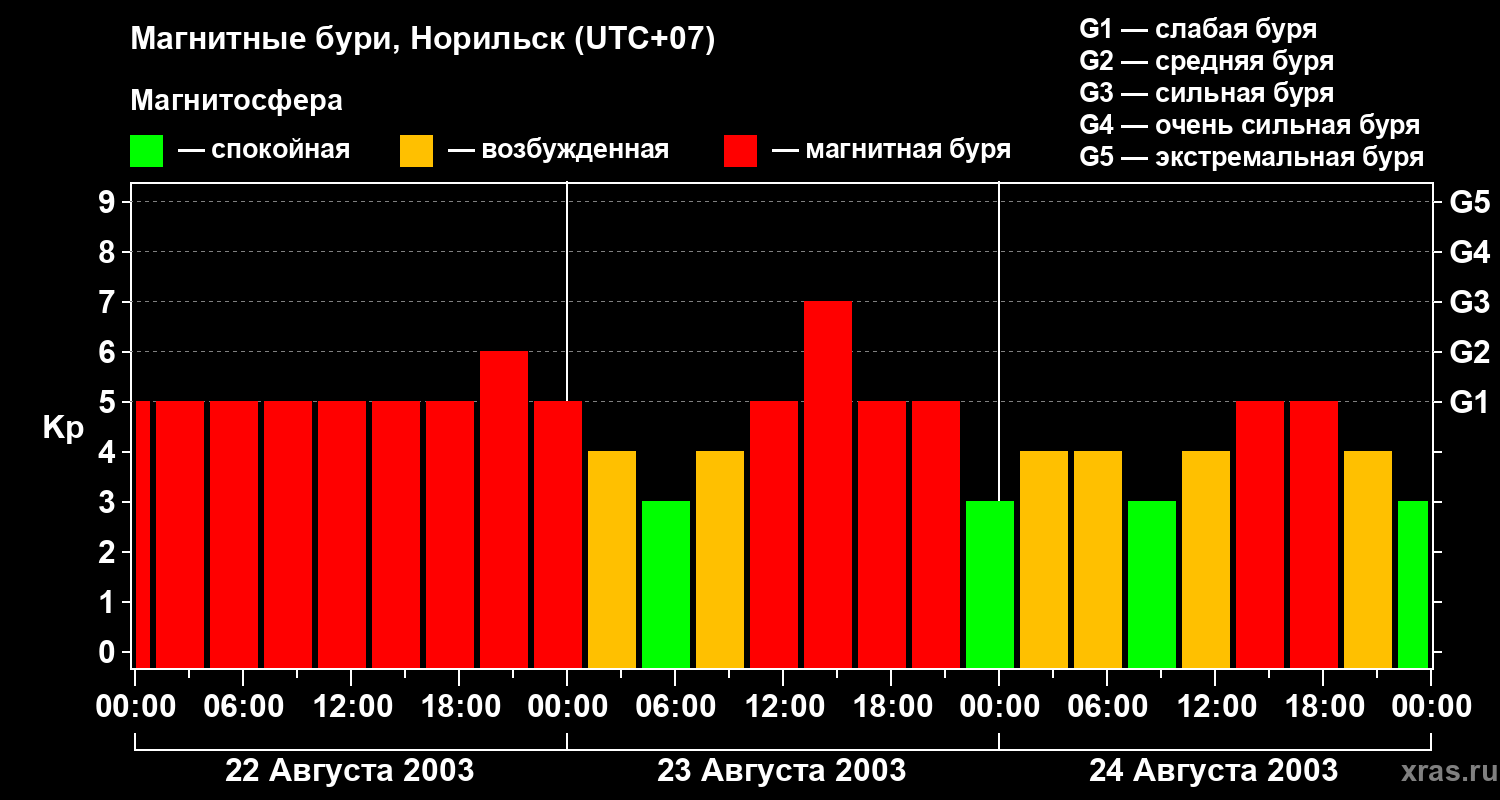Click the Kp axis value 0

109,653
